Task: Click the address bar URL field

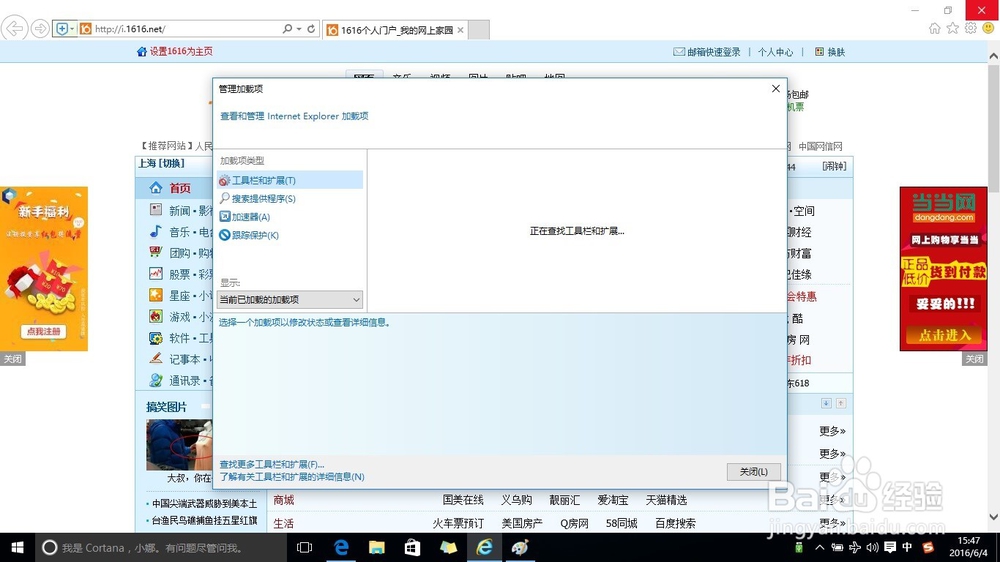Action: point(185,29)
